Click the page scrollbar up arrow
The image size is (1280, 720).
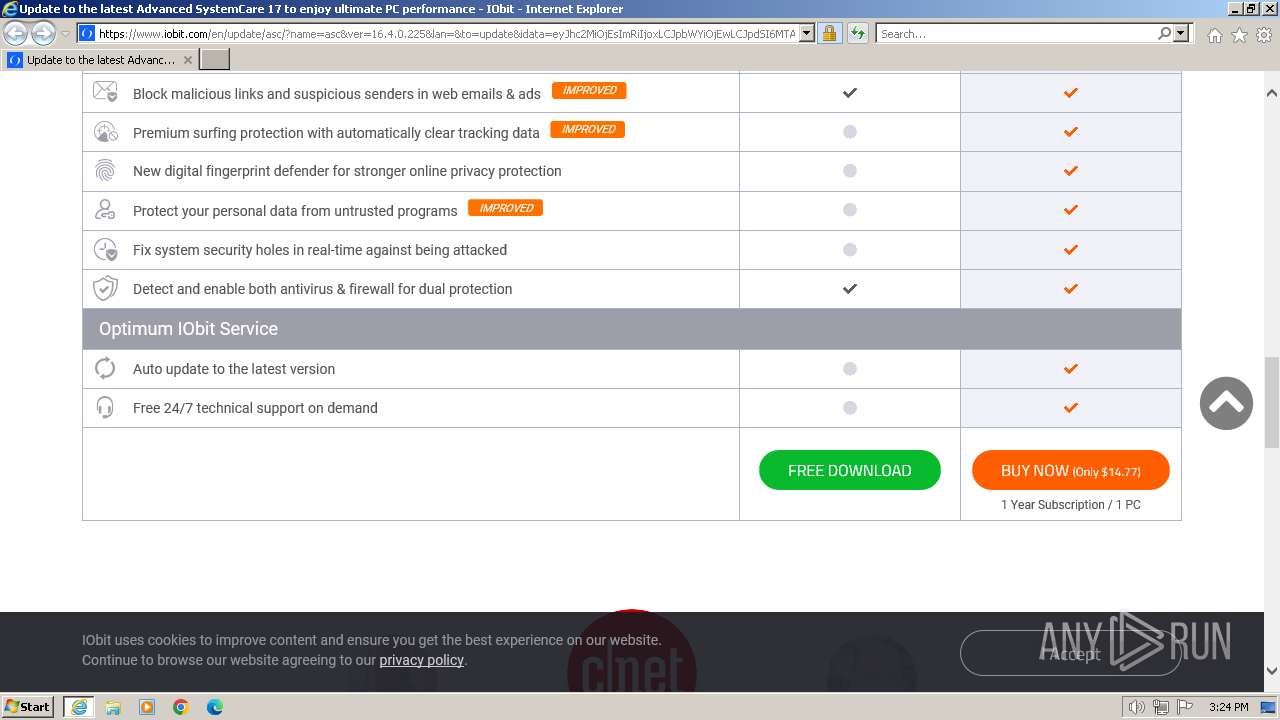pyautogui.click(x=1272, y=92)
